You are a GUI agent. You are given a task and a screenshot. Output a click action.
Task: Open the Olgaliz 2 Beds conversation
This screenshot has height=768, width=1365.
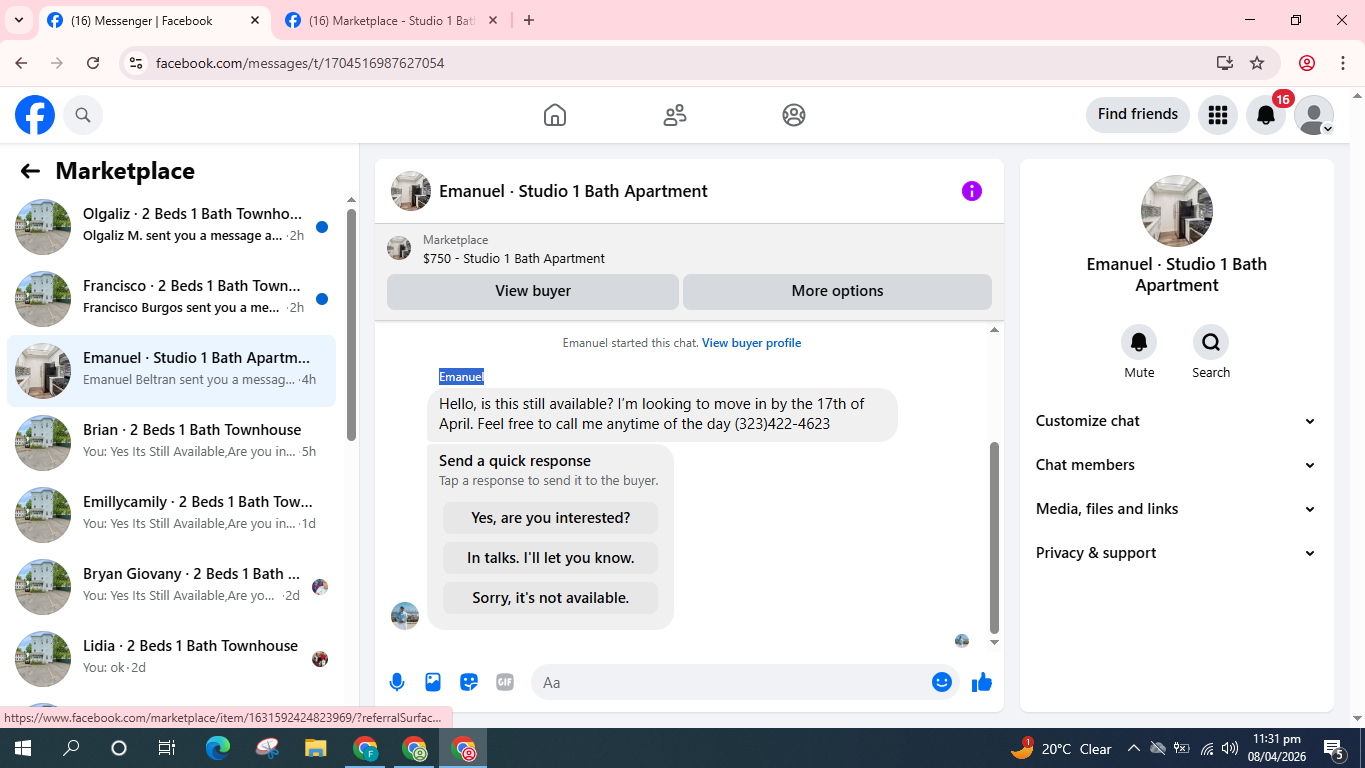point(172,227)
